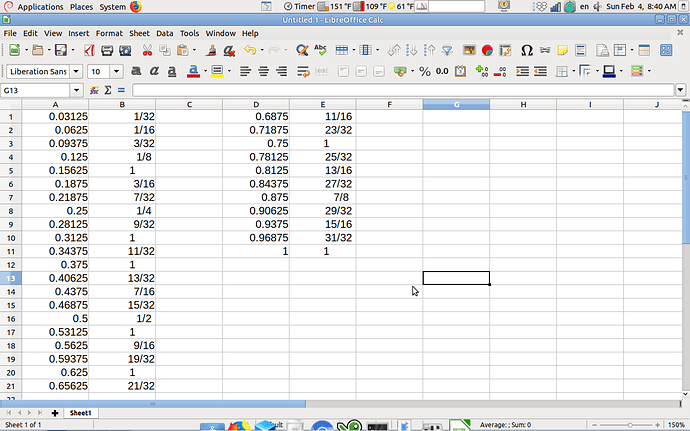Cut selection with the scissors icon
This screenshot has height=431, width=690.
[x=147, y=50]
